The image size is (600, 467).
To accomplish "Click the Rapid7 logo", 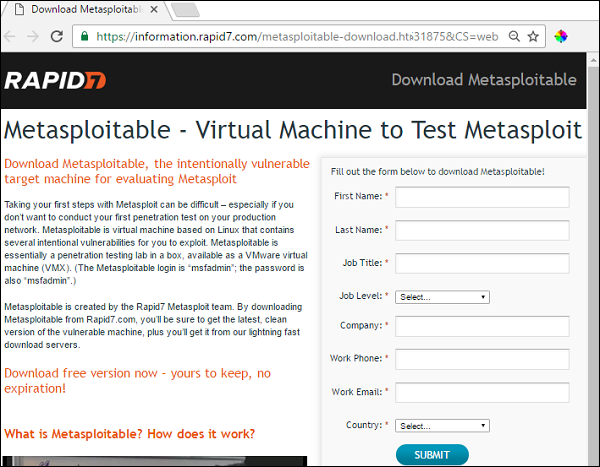I will point(55,80).
